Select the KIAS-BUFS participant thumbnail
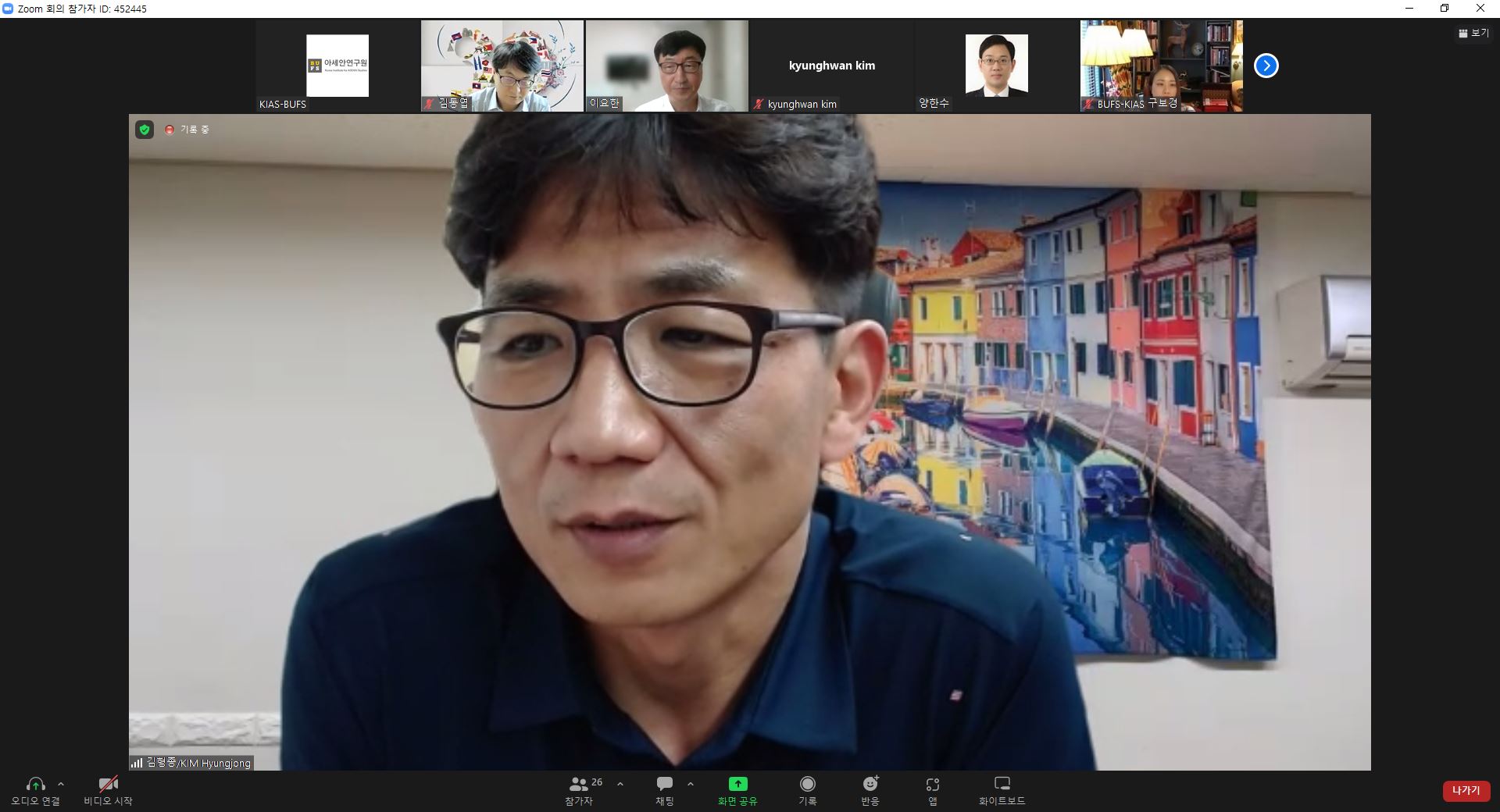The width and height of the screenshot is (1500, 812). (x=337, y=66)
